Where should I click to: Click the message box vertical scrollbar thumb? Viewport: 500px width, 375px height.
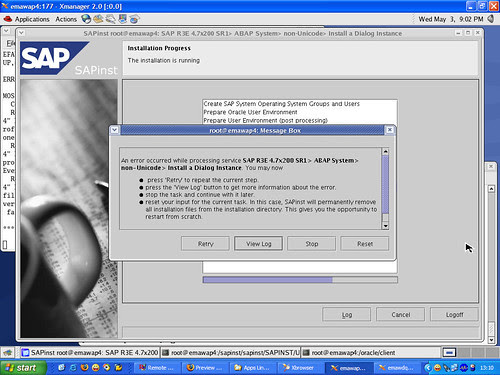(x=385, y=184)
